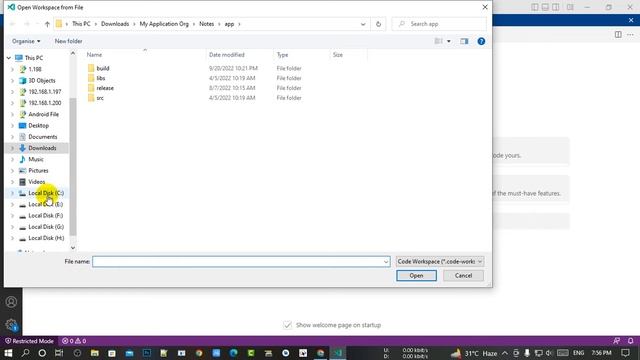Open errors and warnings status indicator
The height and width of the screenshot is (360, 640).
pyautogui.click(x=74, y=341)
